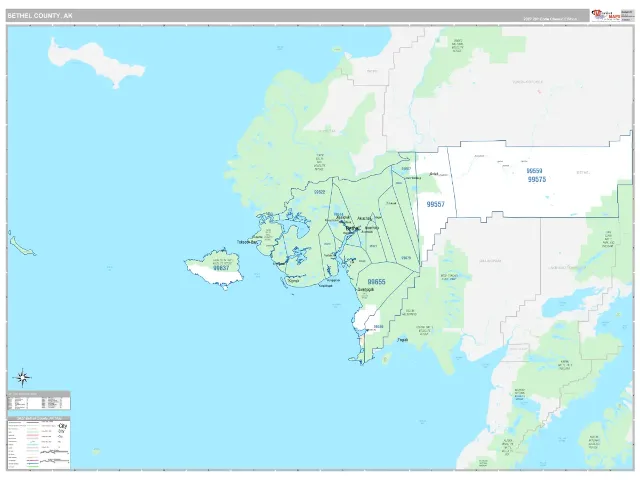
Task: Open the map legend box
Action: [39, 442]
